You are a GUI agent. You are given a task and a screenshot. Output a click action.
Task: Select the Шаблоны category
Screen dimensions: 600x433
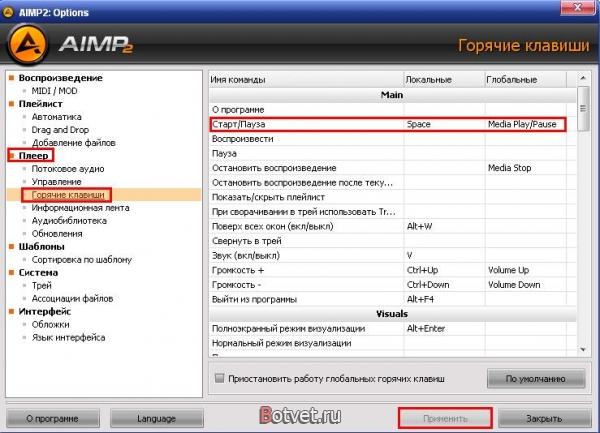pyautogui.click(x=42, y=246)
